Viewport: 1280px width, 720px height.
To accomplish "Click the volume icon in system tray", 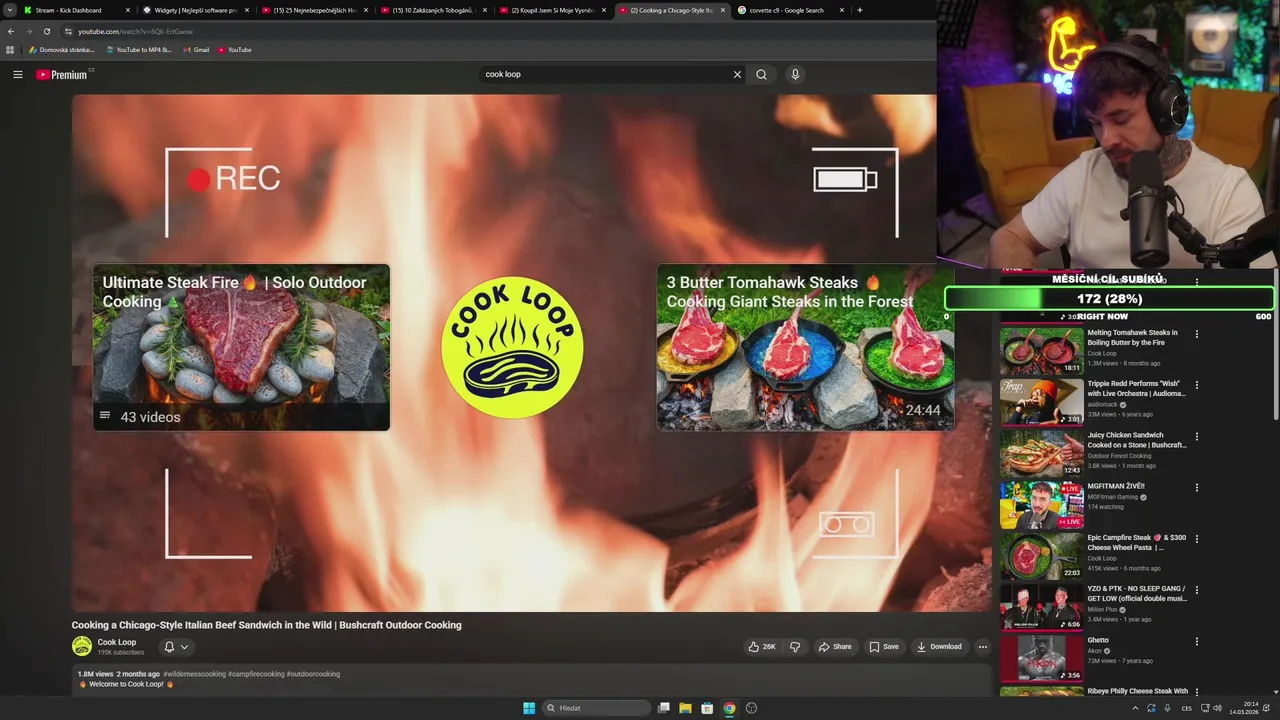I will coord(1217,708).
